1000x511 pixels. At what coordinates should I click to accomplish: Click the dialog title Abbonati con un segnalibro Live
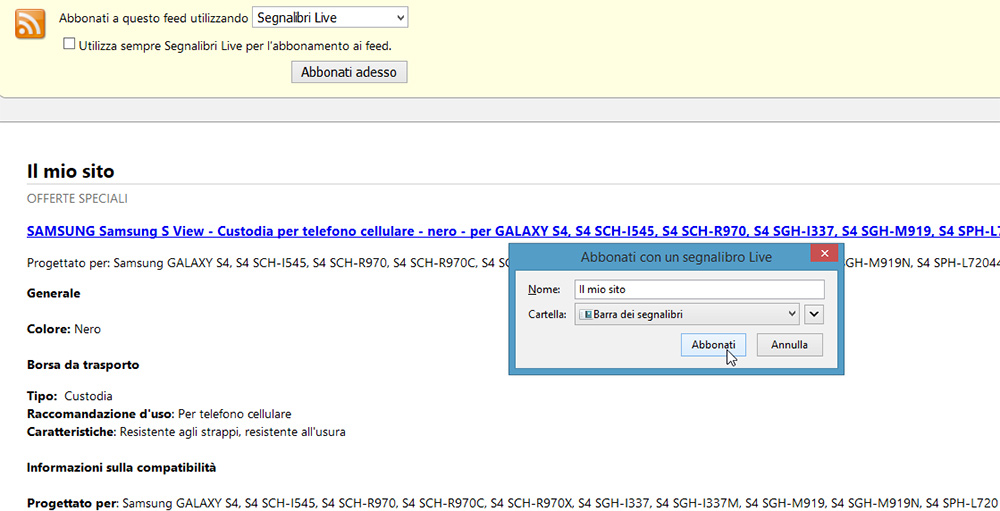[x=676, y=257]
